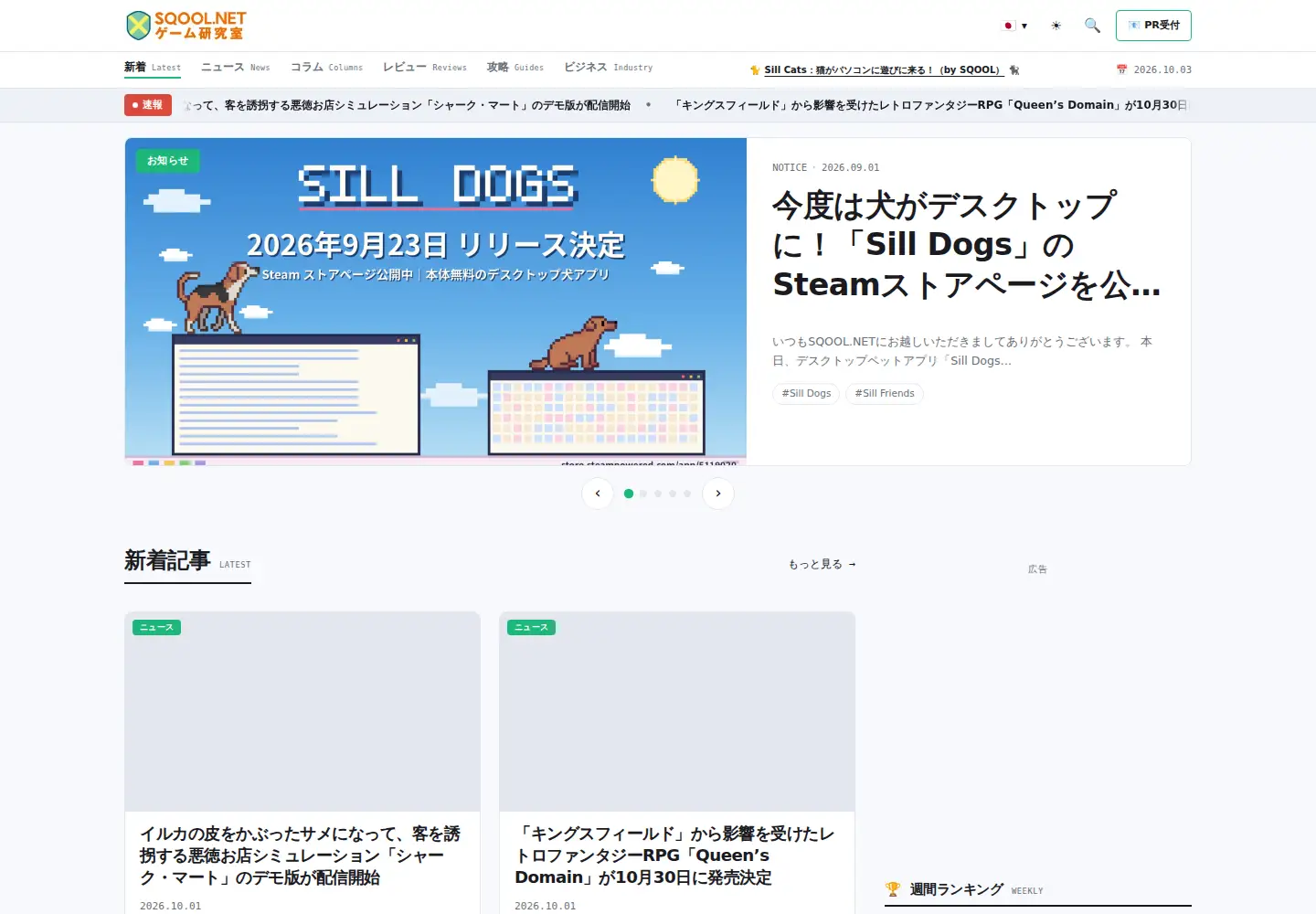Click the 新着記事 section heading
This screenshot has width=1316, height=914.
tap(167, 560)
